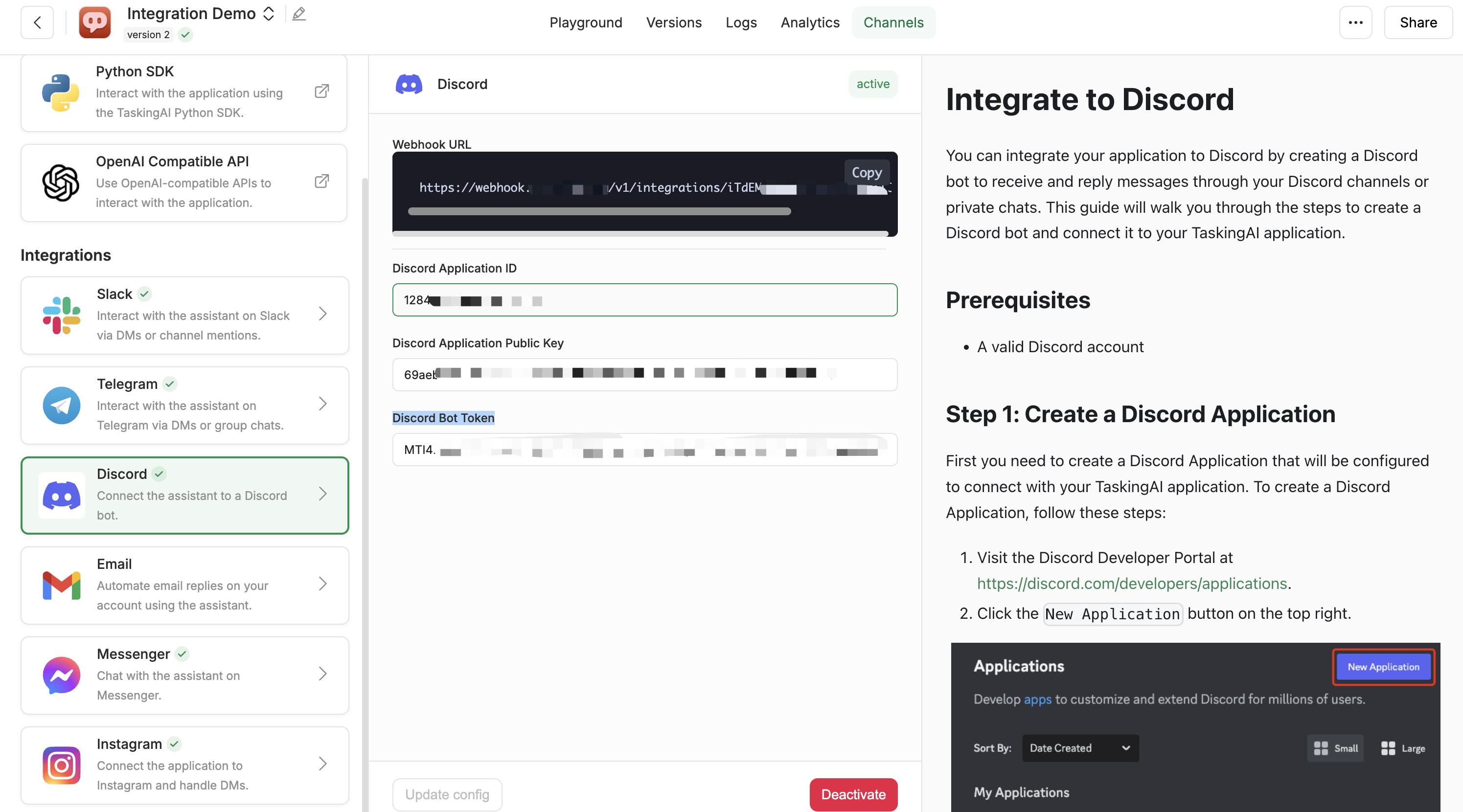
Task: Click the Share button
Action: [x=1417, y=23]
